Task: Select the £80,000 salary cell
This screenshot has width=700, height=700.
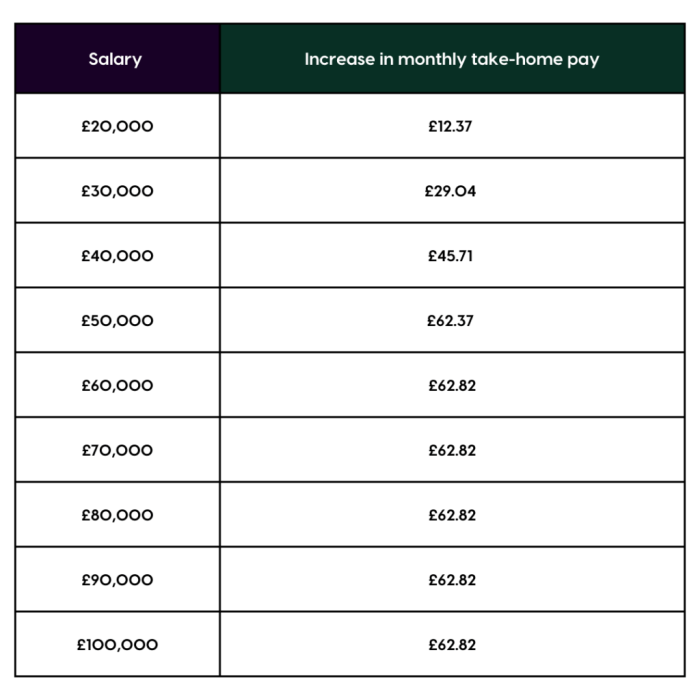Action: [117, 516]
